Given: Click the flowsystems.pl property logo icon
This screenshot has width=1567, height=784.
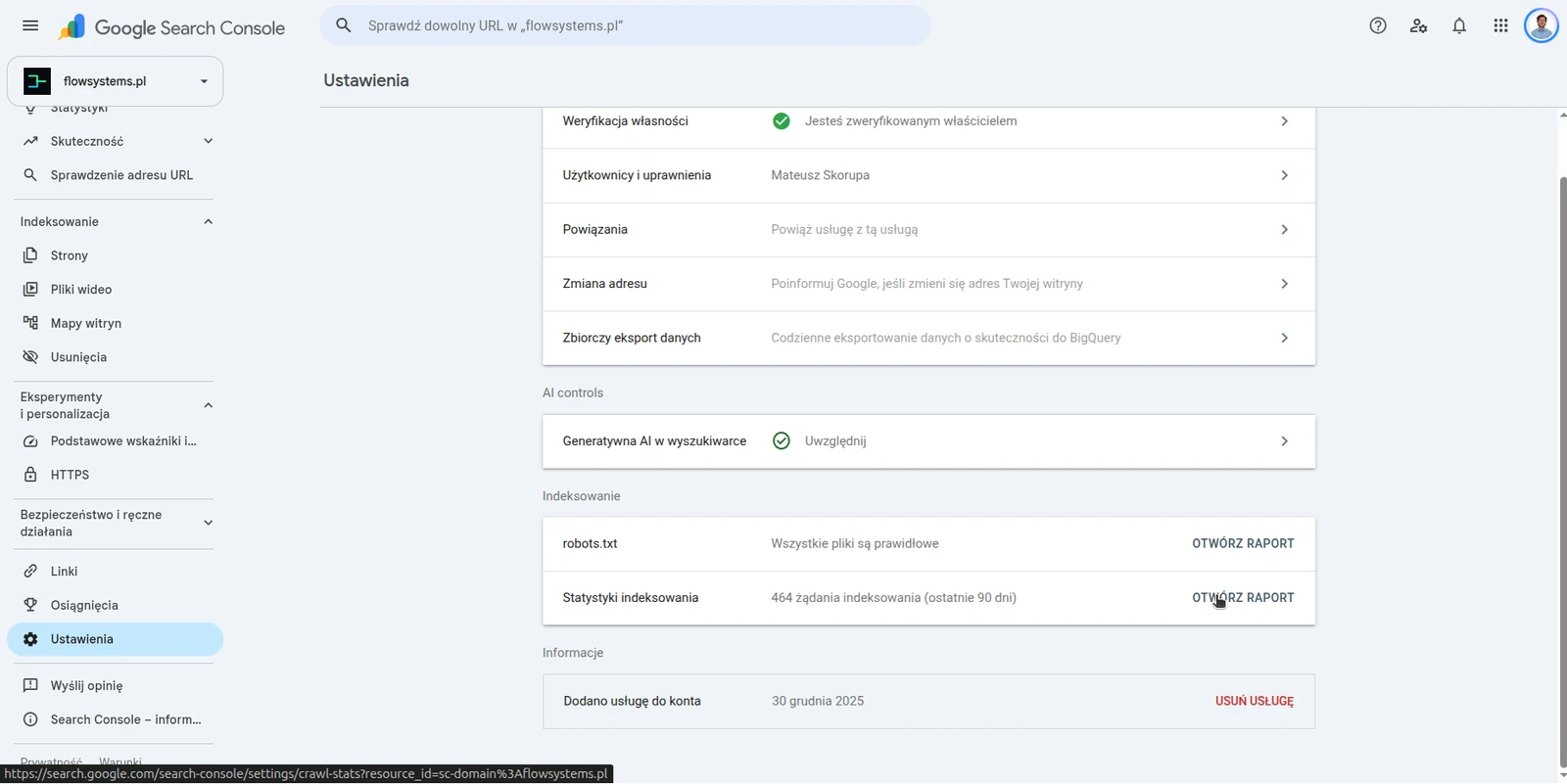Looking at the screenshot, I should [x=37, y=80].
